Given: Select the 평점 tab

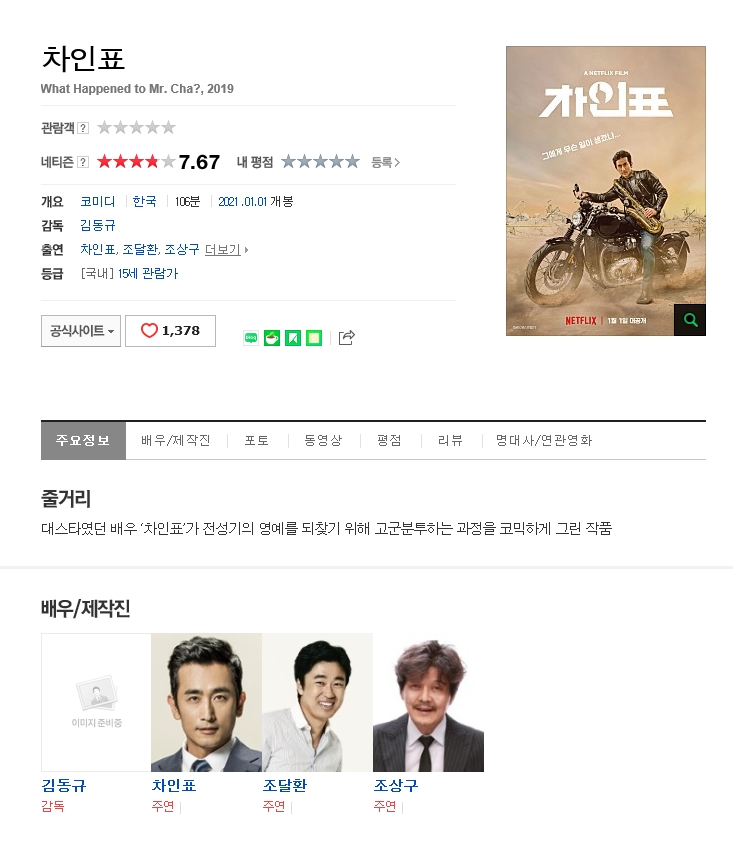Looking at the screenshot, I should [389, 440].
